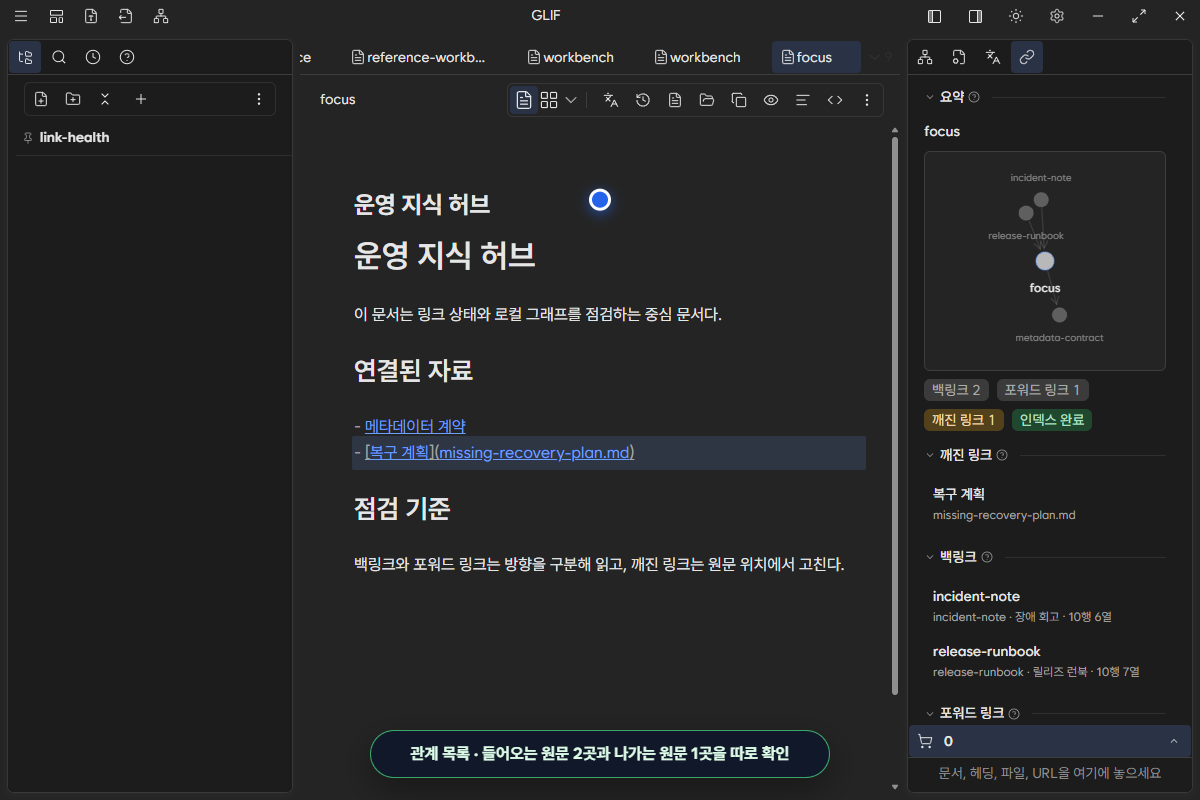
Task: Open the file-link tab in the right panel
Action: click(959, 57)
